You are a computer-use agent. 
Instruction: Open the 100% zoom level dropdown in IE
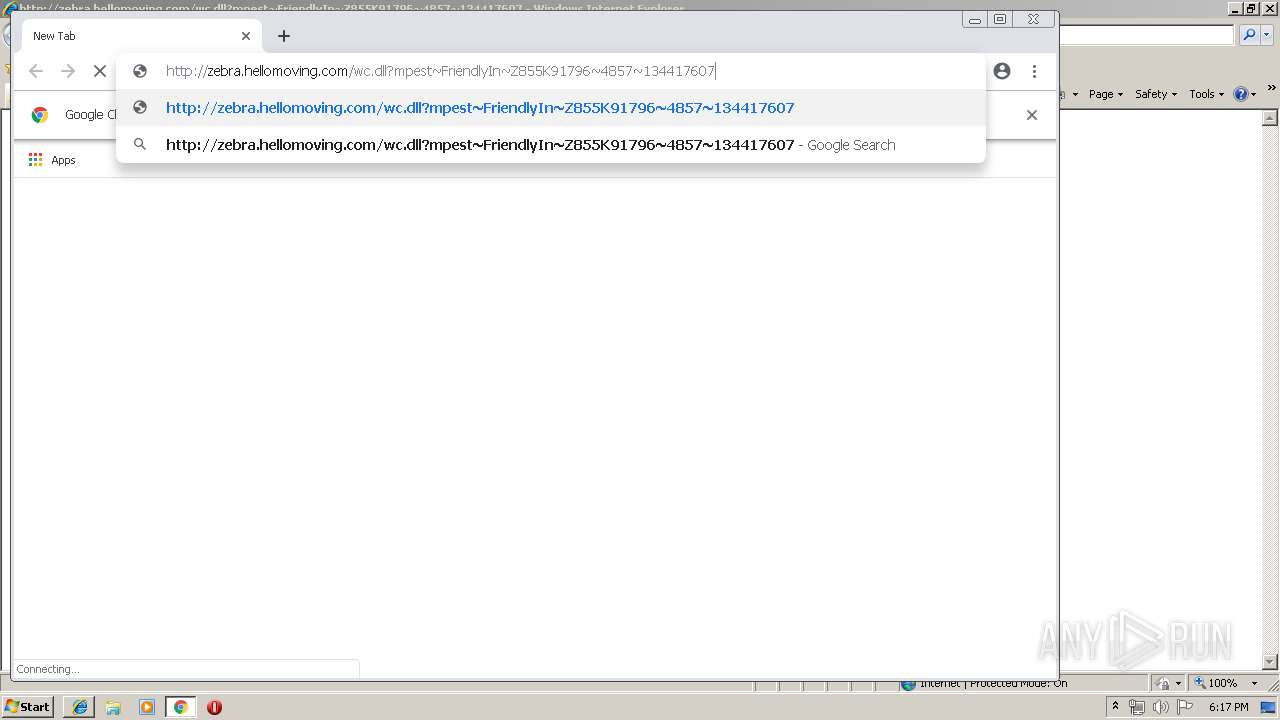pos(1254,683)
